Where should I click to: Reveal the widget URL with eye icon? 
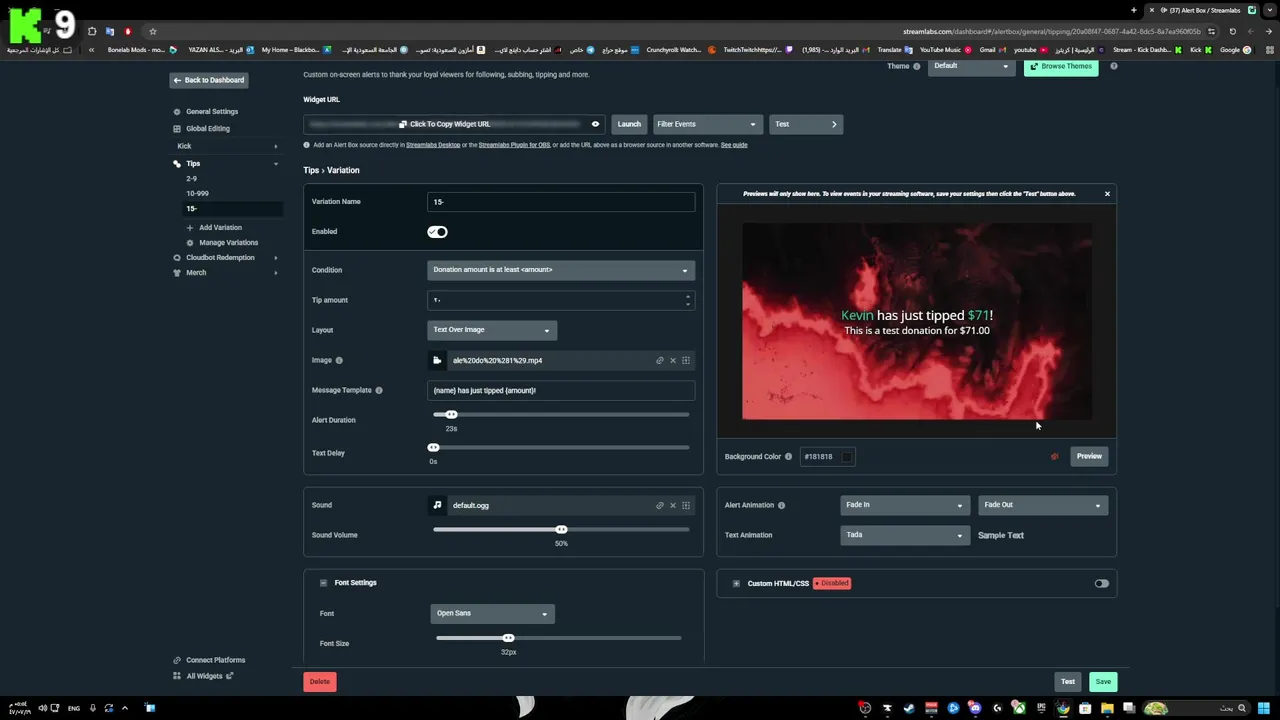tap(595, 124)
